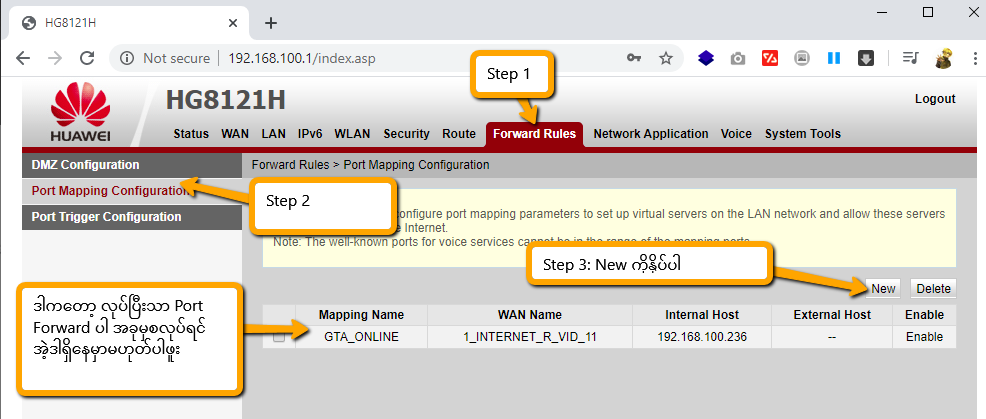The height and width of the screenshot is (419, 986).
Task: Open the Security menu
Action: [x=406, y=134]
